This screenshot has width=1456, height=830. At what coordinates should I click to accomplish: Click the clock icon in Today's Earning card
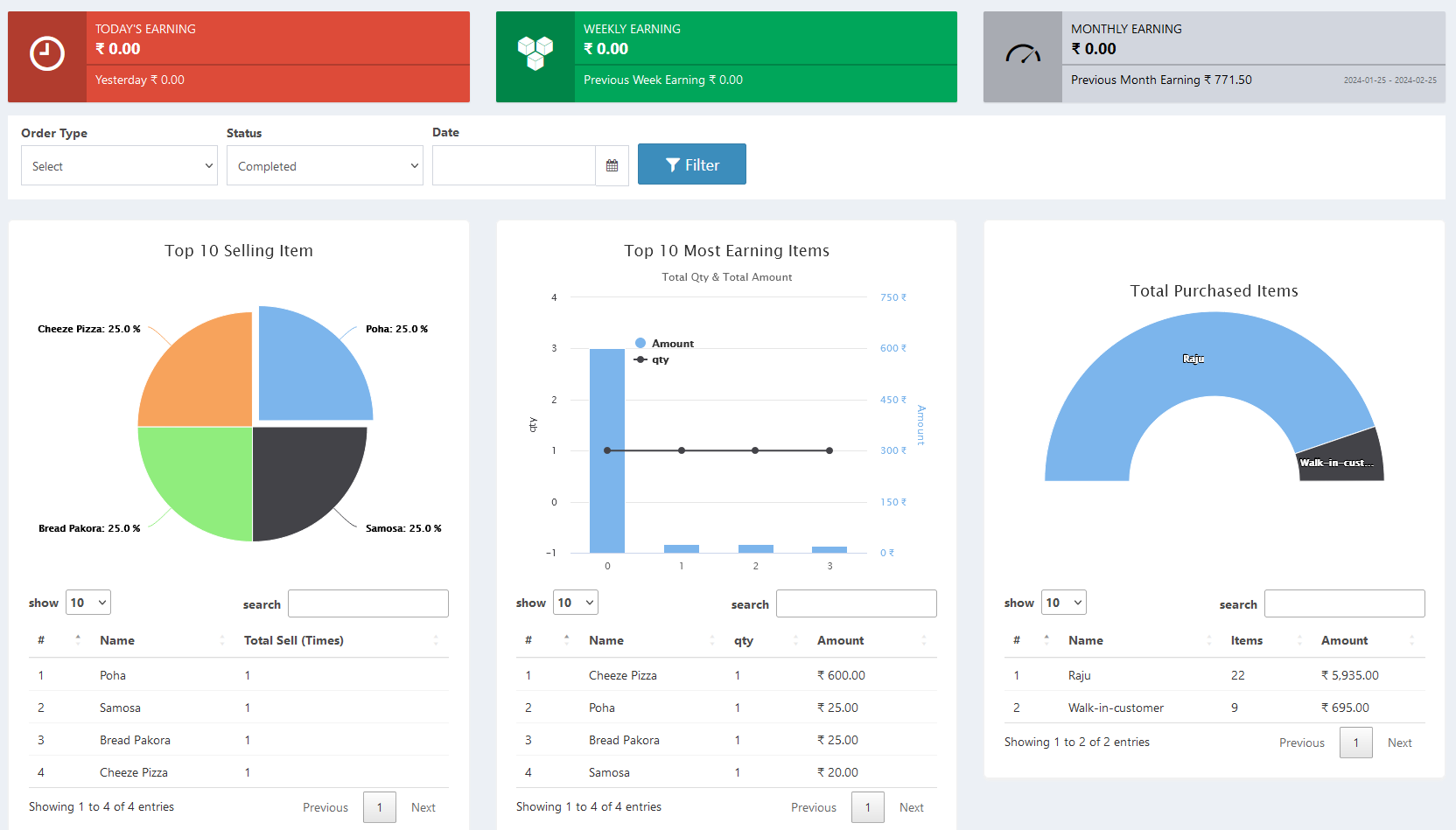(47, 54)
